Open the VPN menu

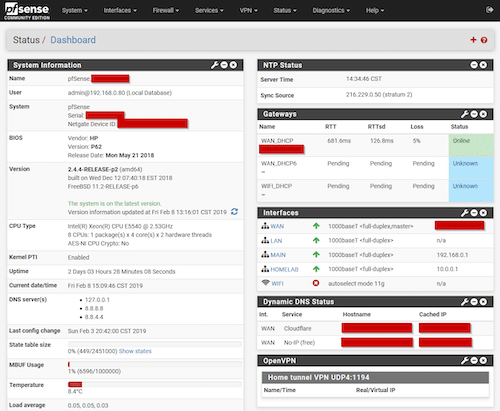[248, 10]
